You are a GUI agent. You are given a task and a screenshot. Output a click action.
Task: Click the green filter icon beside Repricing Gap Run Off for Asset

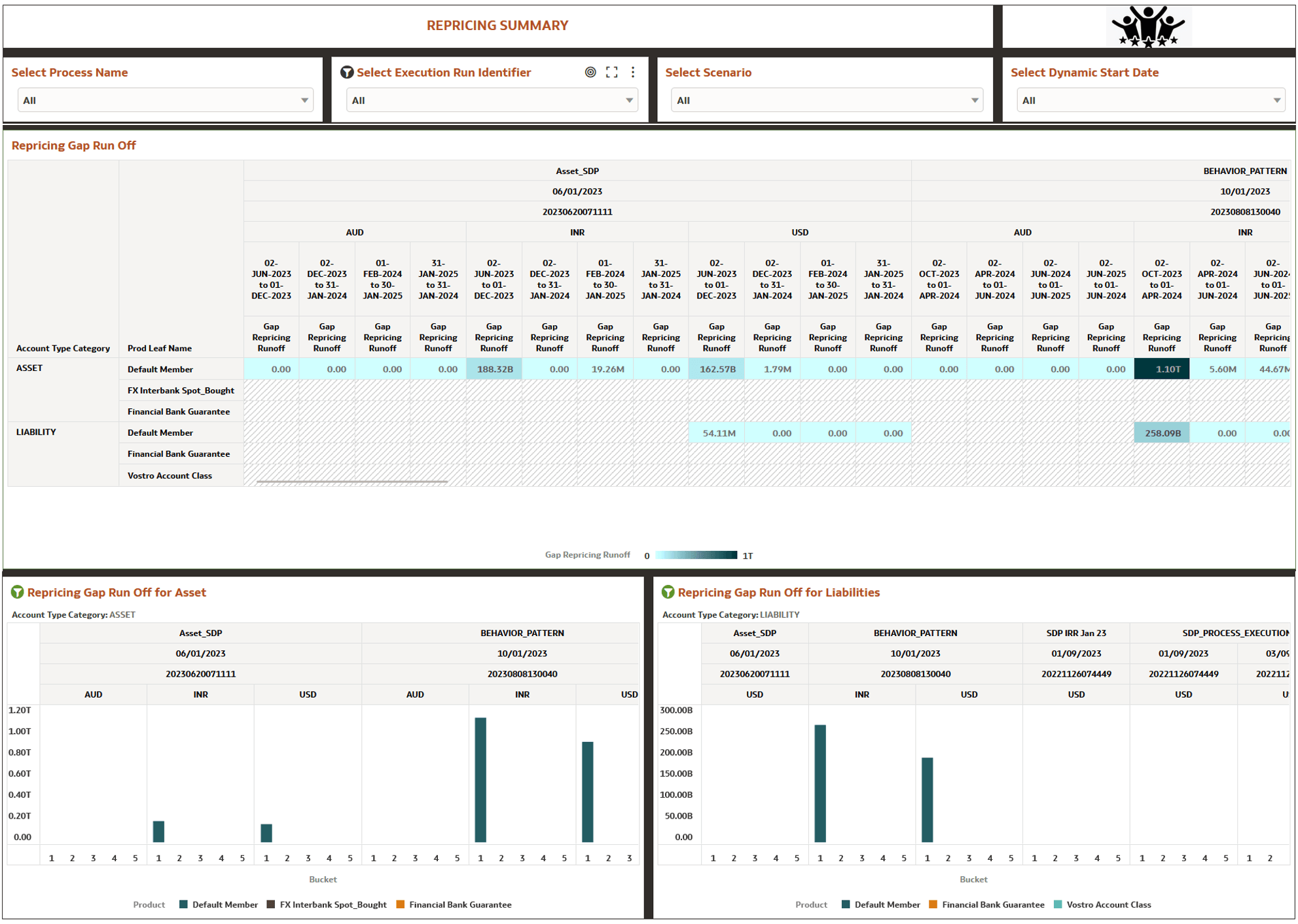point(17,592)
